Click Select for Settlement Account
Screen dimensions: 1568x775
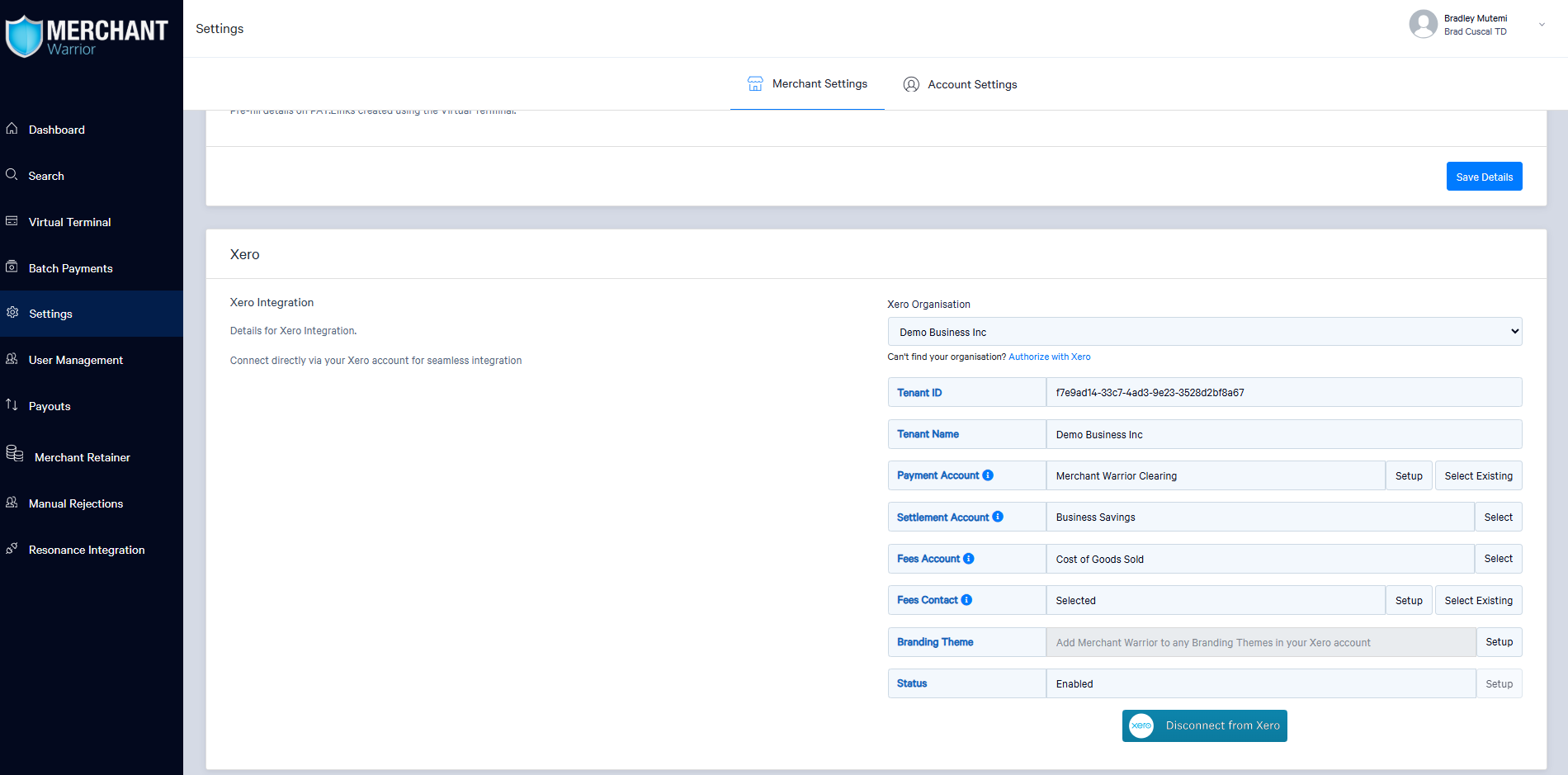pyautogui.click(x=1498, y=517)
